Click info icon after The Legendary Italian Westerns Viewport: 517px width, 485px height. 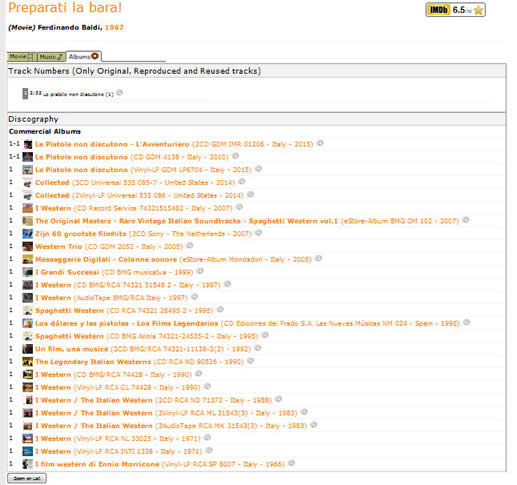(251, 361)
